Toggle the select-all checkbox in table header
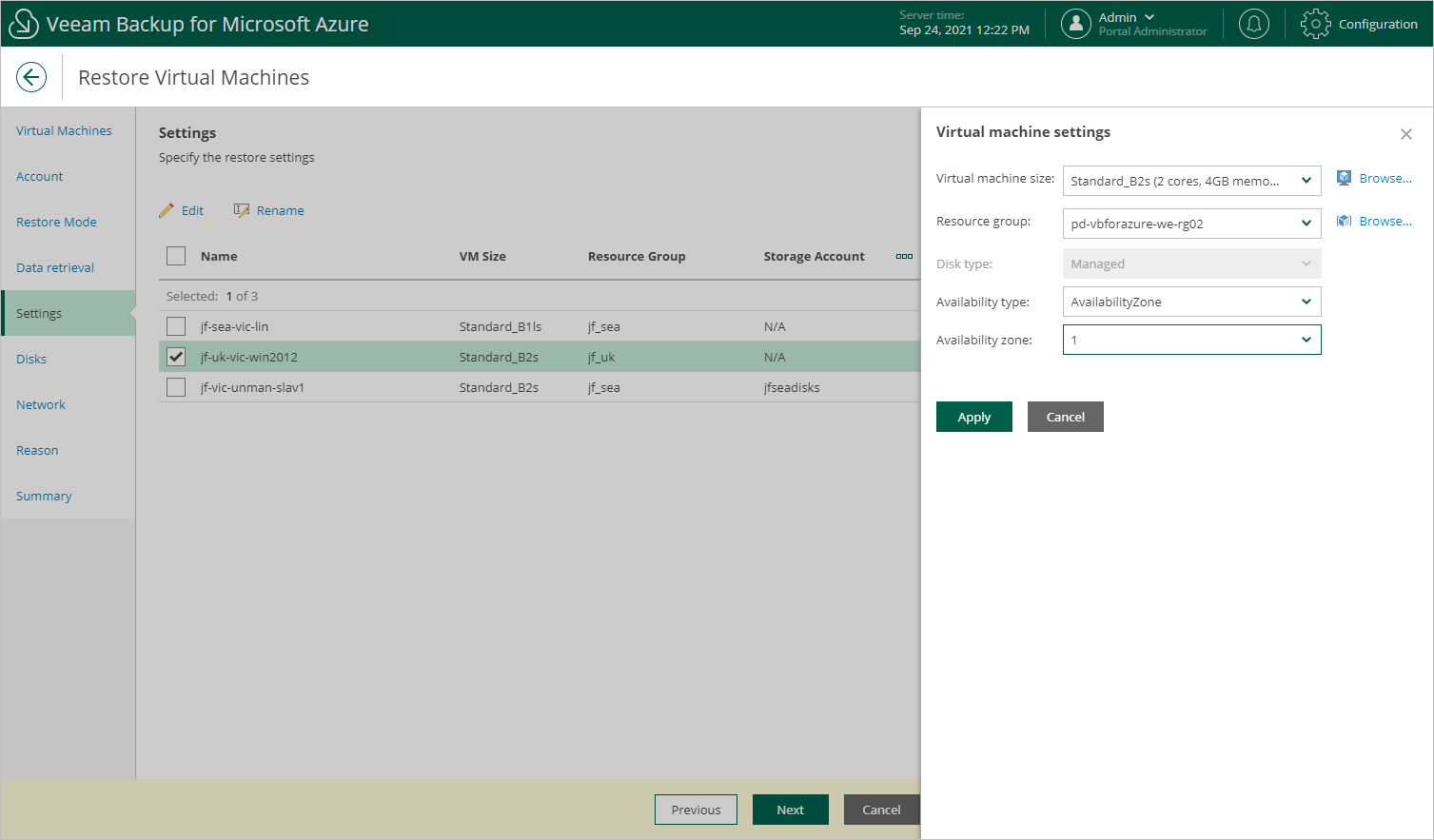This screenshot has height=840, width=1434. (176, 256)
